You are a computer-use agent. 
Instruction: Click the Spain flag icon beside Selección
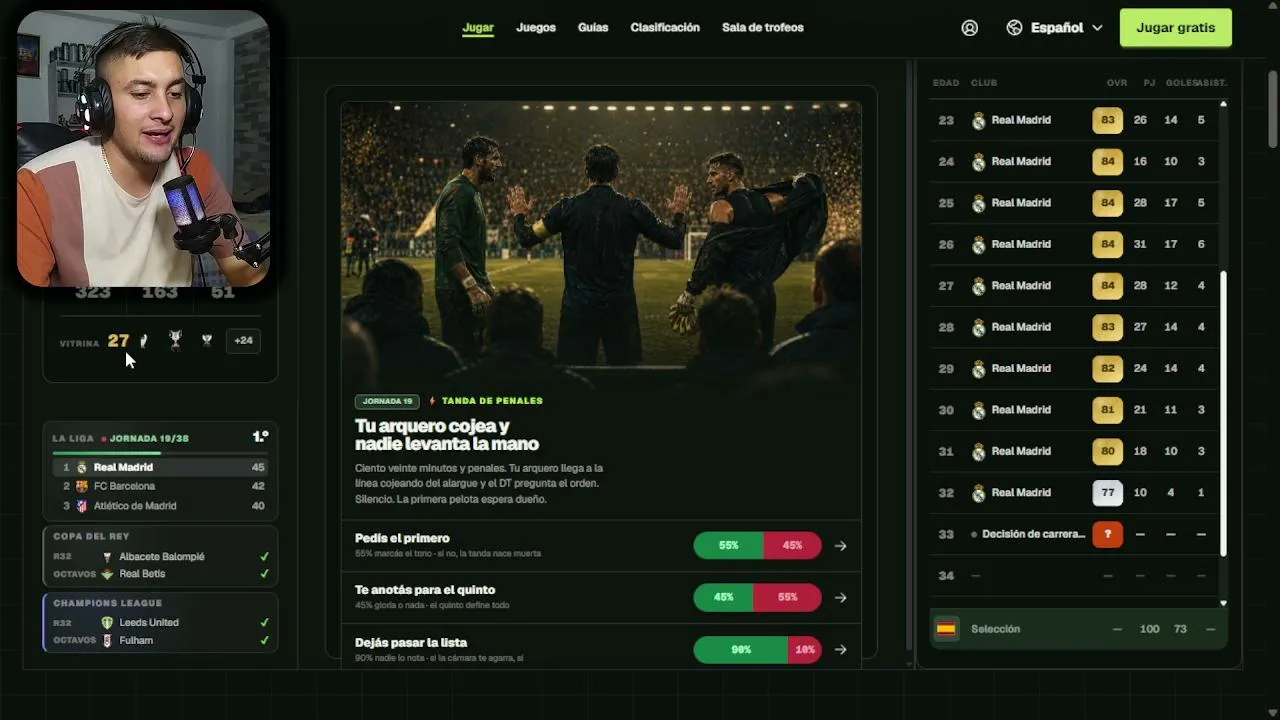(x=946, y=629)
